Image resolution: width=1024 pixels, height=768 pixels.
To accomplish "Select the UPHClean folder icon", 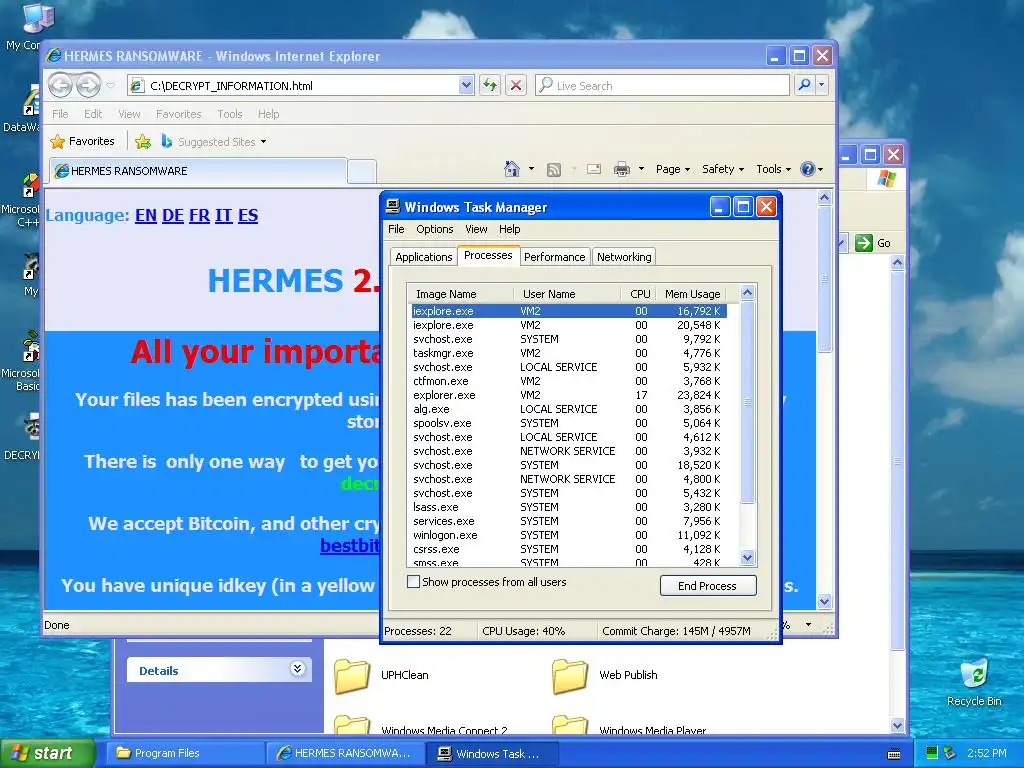I will coord(352,676).
